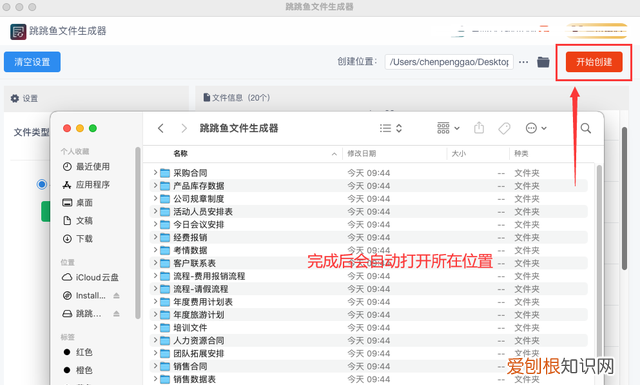Zoom the Finder window with green button
640x385 pixels.
[93, 128]
